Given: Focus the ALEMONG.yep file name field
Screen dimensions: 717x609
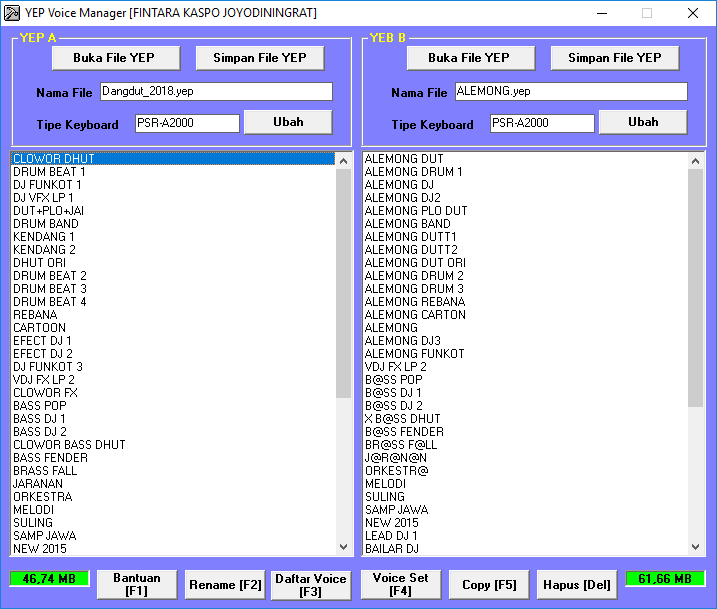Looking at the screenshot, I should [x=571, y=91].
